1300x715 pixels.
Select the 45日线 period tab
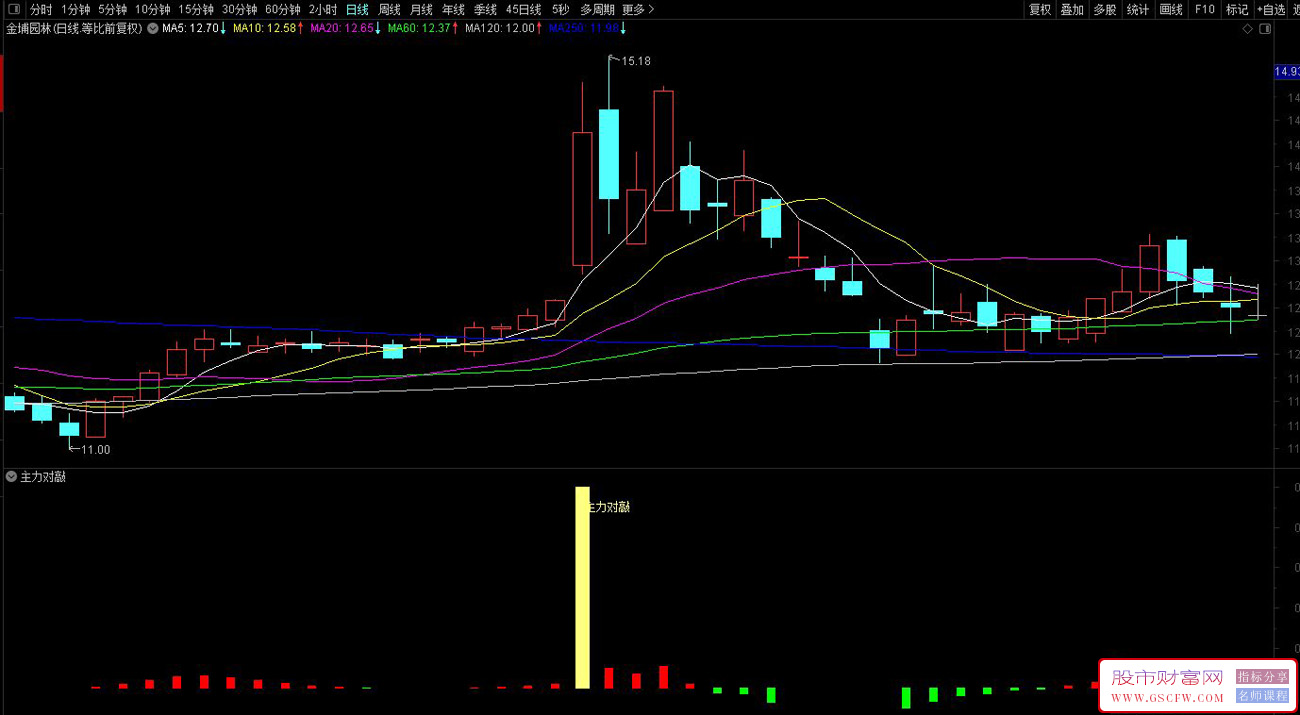pos(523,9)
